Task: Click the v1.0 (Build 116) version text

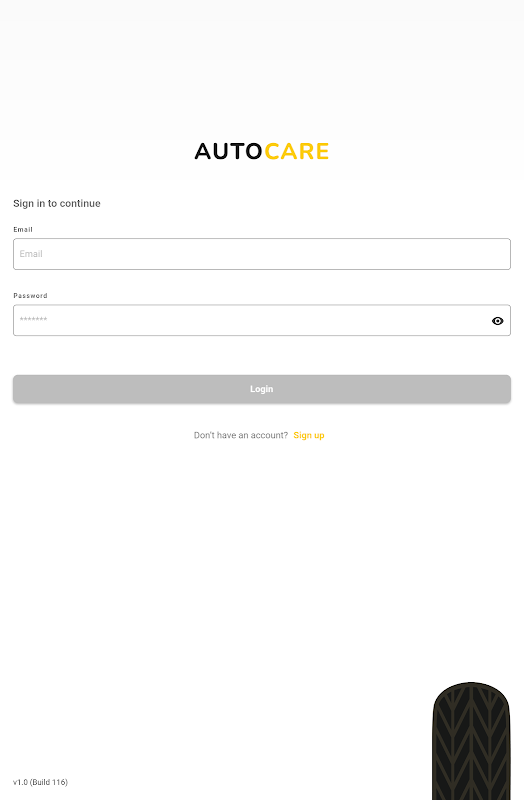Action: [40, 782]
